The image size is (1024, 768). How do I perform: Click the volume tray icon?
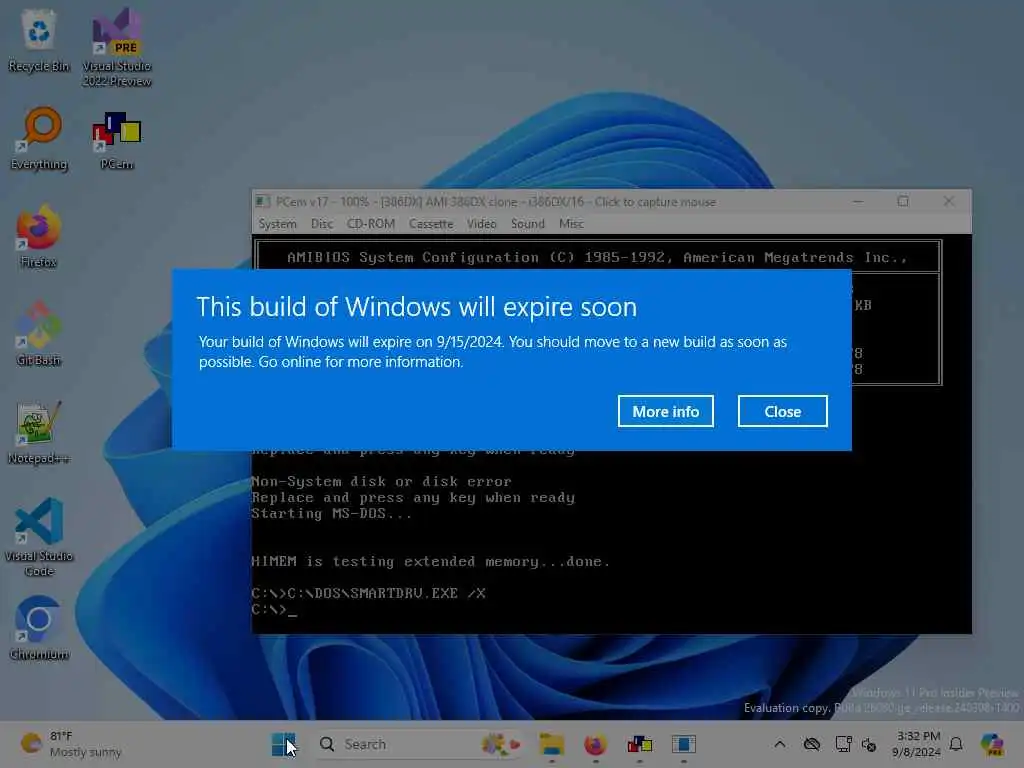pos(869,744)
